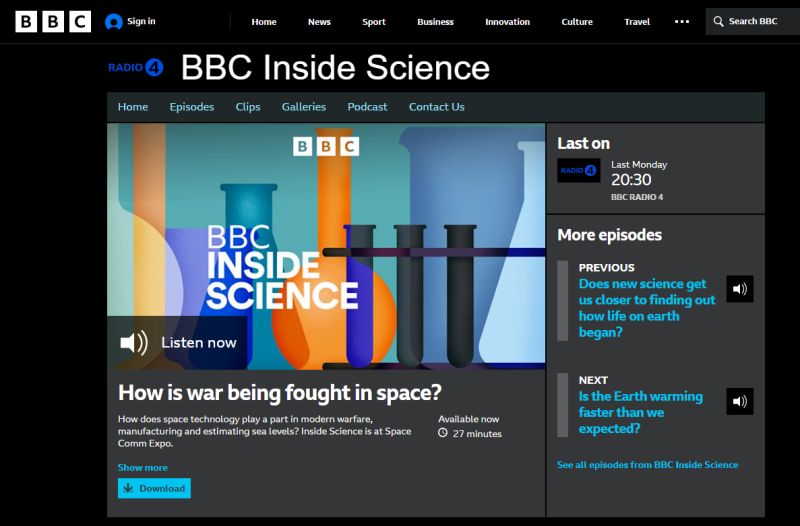Open the three-dot more menu

[682, 21]
